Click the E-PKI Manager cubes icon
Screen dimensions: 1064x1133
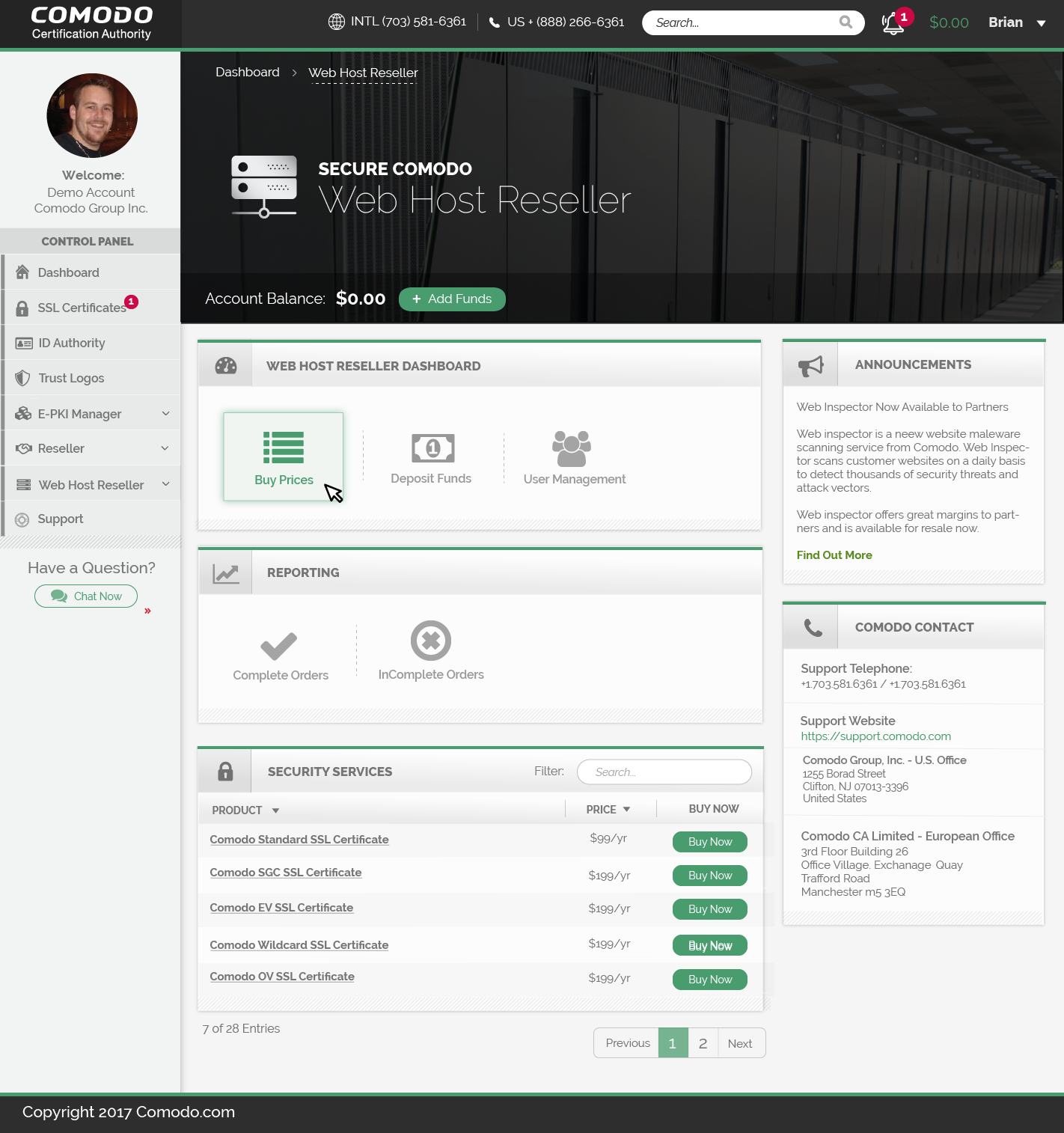[x=23, y=414]
